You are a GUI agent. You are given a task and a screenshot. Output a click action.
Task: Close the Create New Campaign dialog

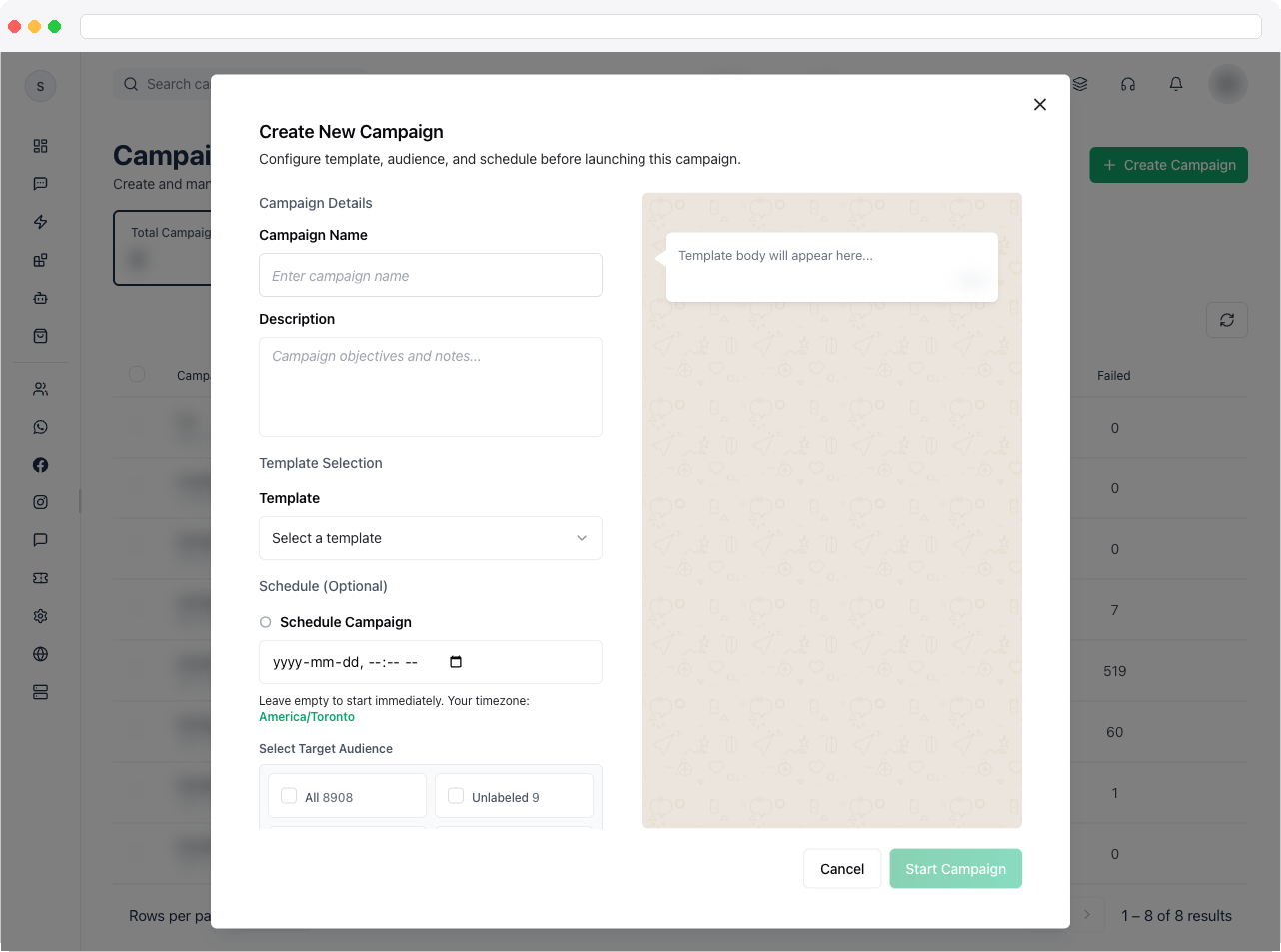[1040, 104]
